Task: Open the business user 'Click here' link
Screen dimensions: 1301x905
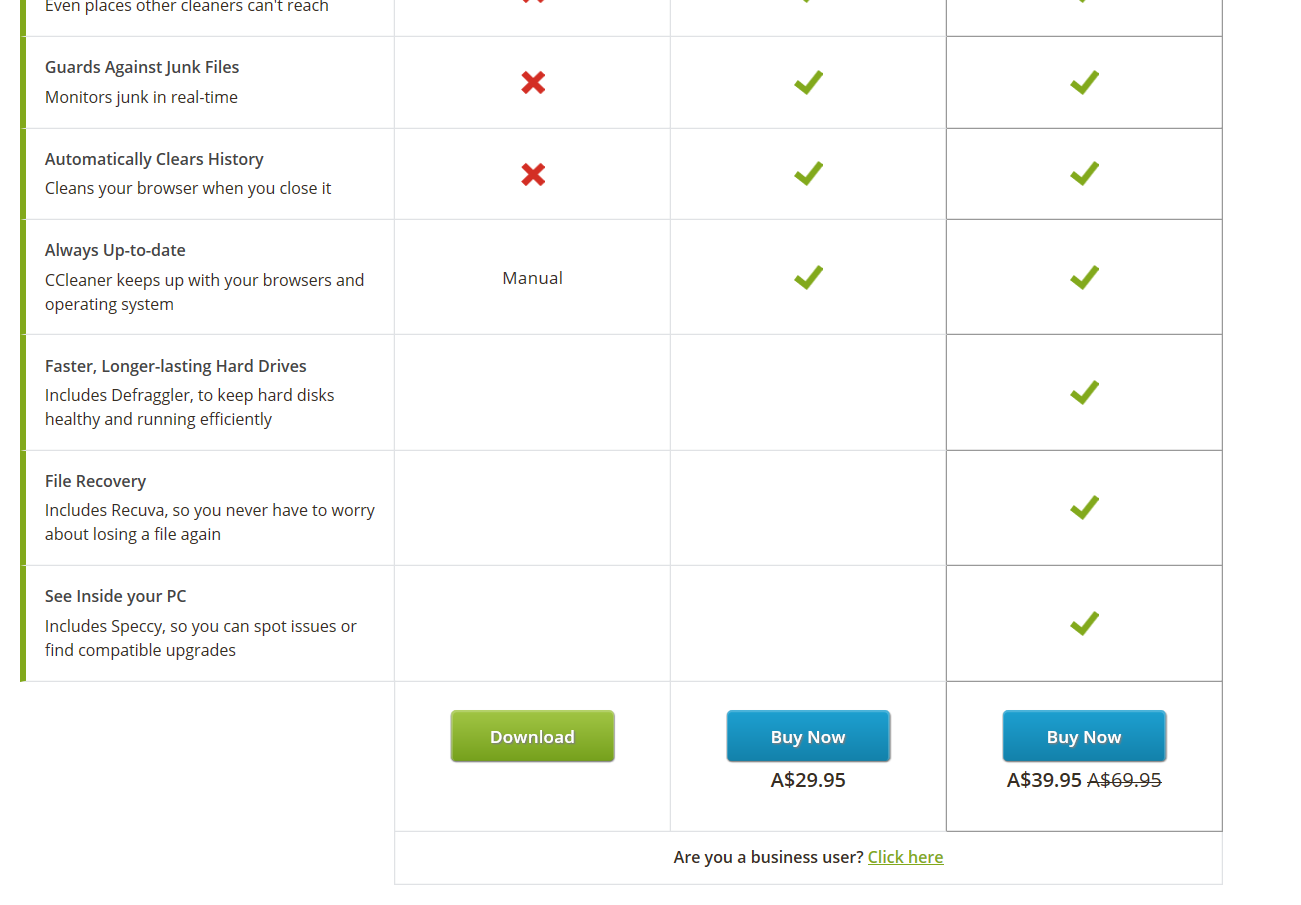Action: point(905,857)
